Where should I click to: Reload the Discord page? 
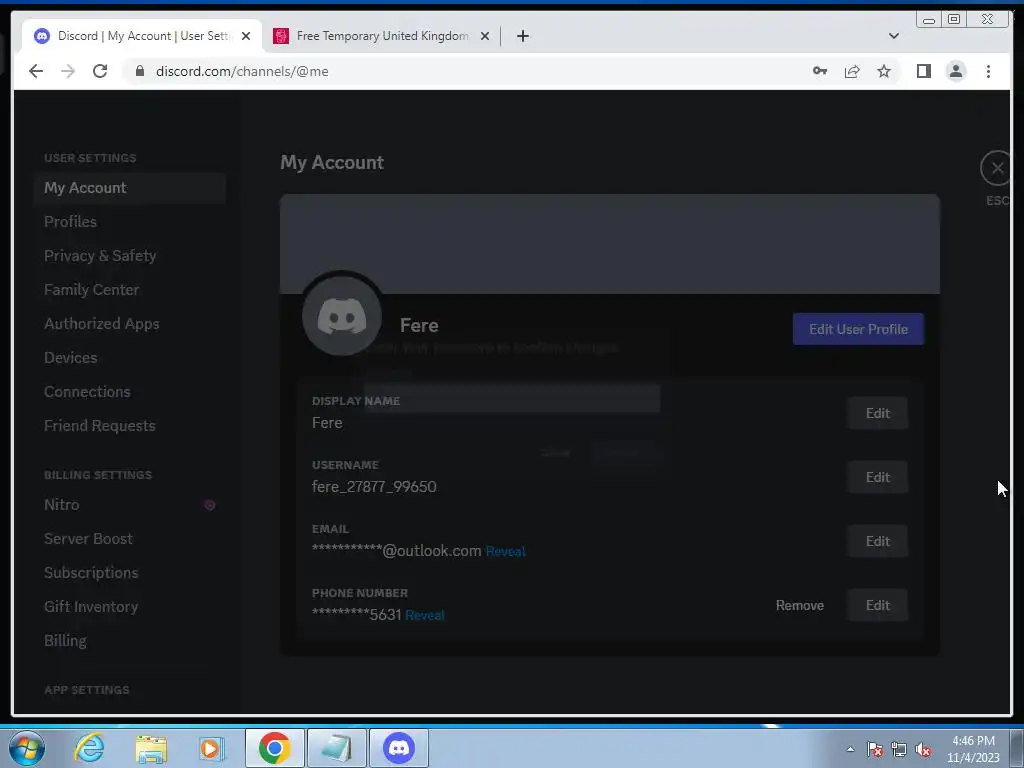click(100, 71)
